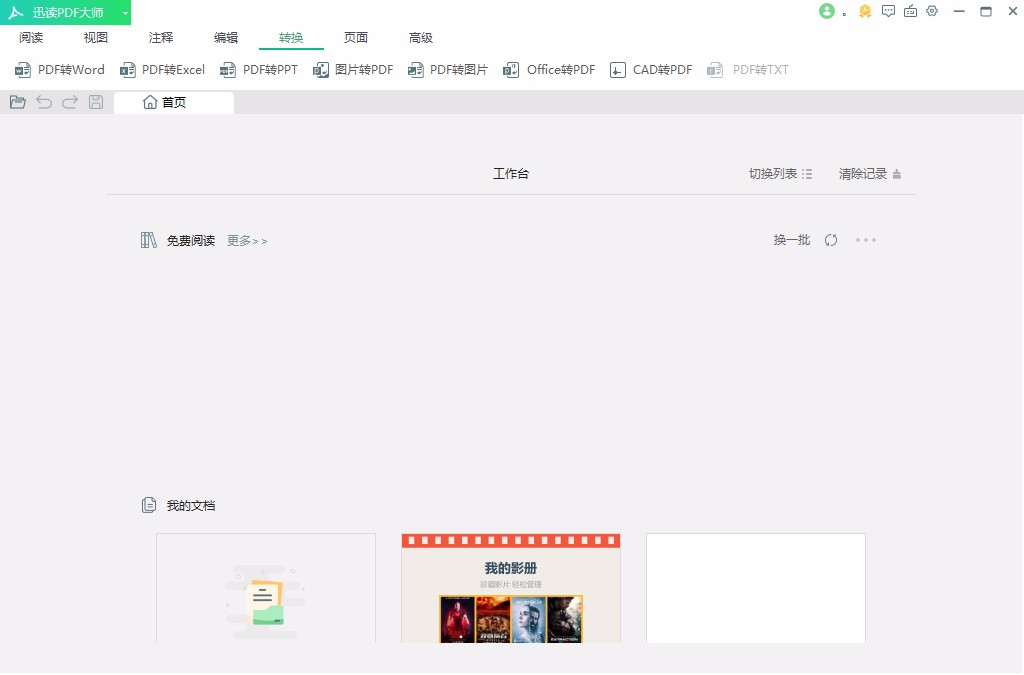Click 清除记录 to clear history
Viewport: 1024px width, 675px height.
862,173
